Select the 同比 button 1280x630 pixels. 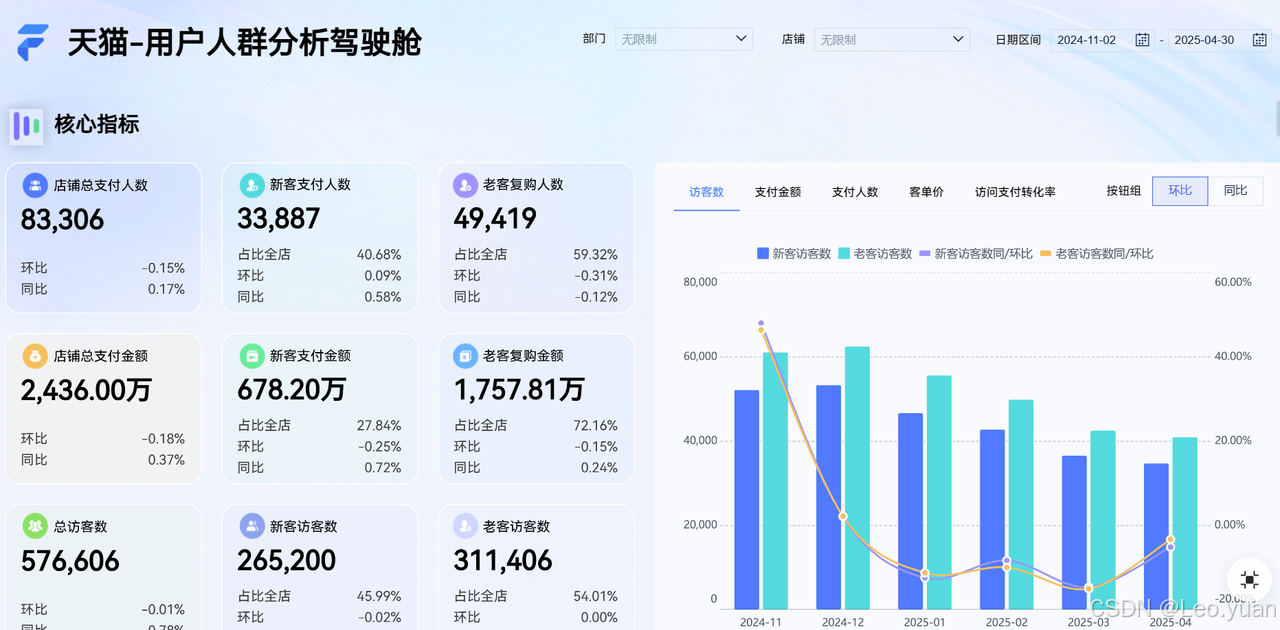(1236, 191)
